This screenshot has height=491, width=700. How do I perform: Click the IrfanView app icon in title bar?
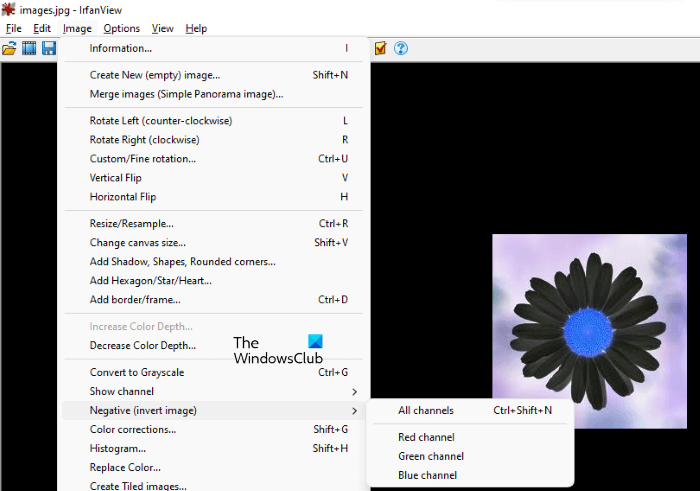point(8,9)
